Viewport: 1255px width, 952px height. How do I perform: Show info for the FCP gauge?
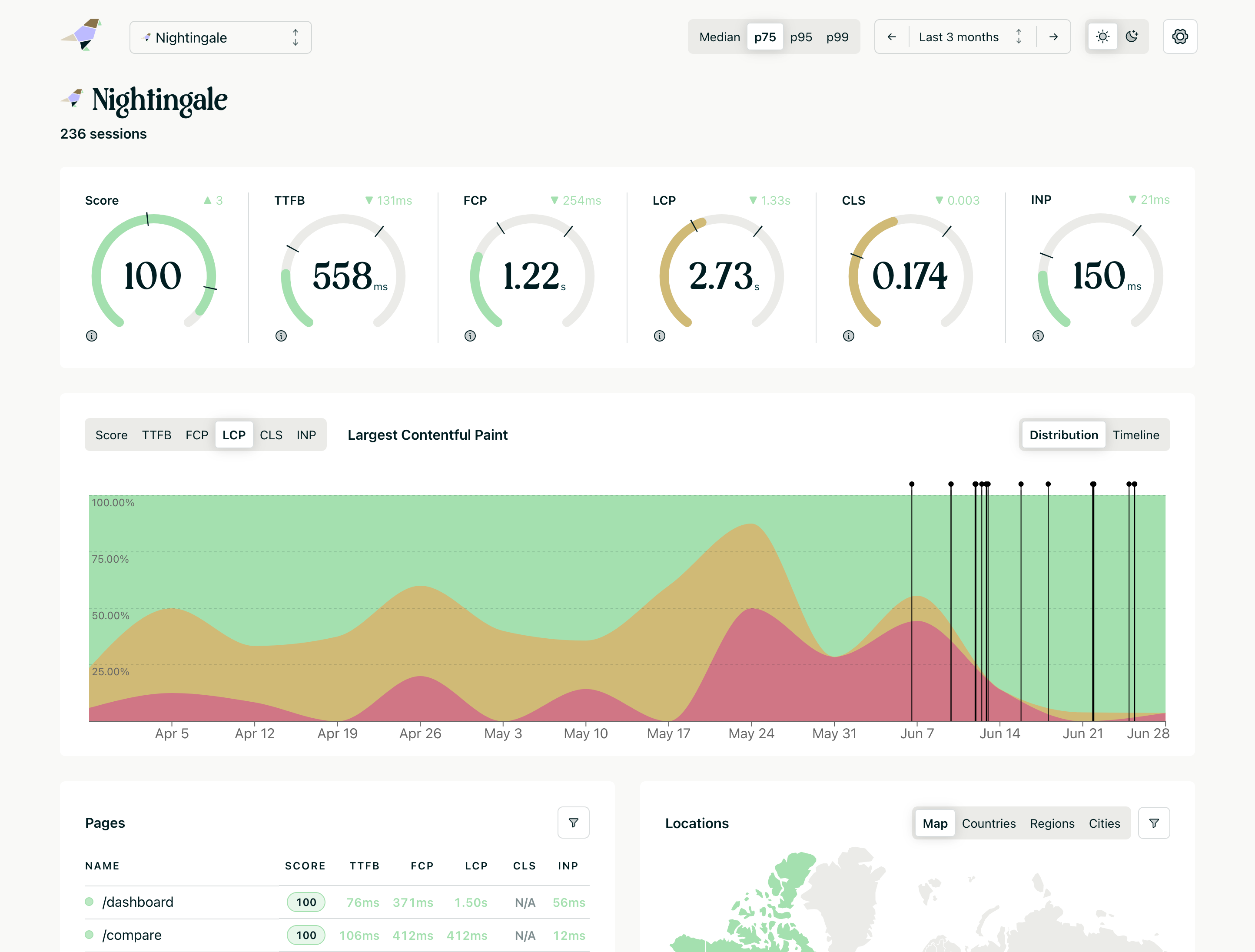[470, 336]
